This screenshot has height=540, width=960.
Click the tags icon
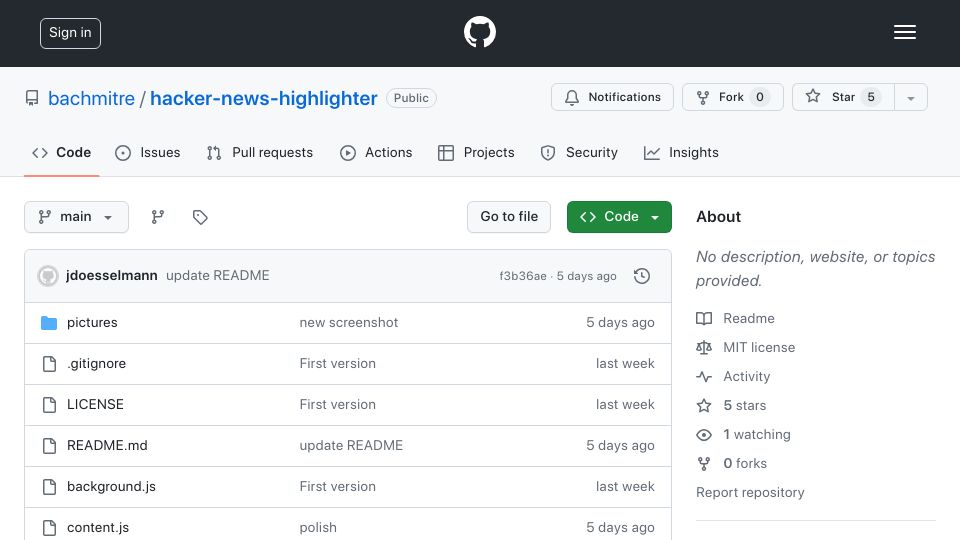point(200,217)
